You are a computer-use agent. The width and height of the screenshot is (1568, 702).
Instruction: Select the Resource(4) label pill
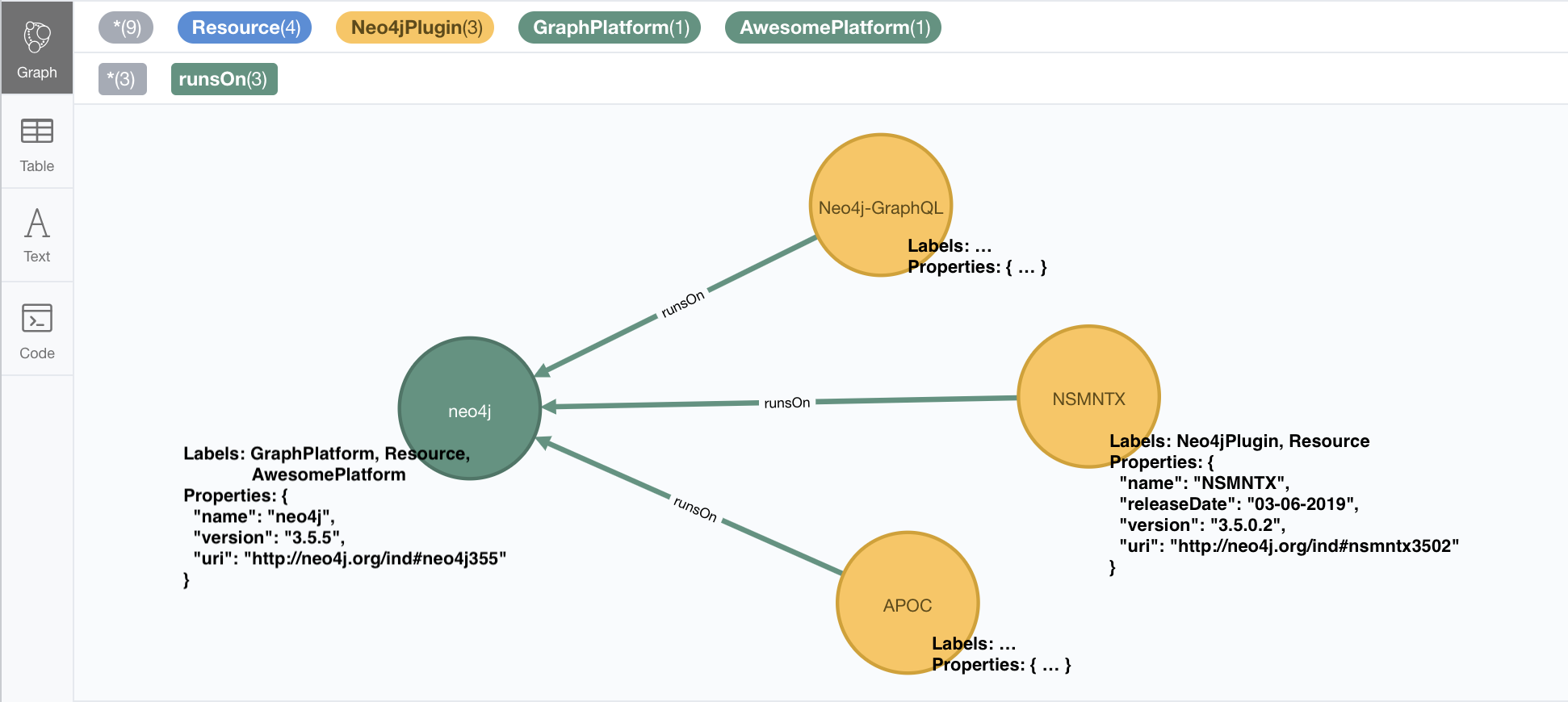pyautogui.click(x=245, y=27)
